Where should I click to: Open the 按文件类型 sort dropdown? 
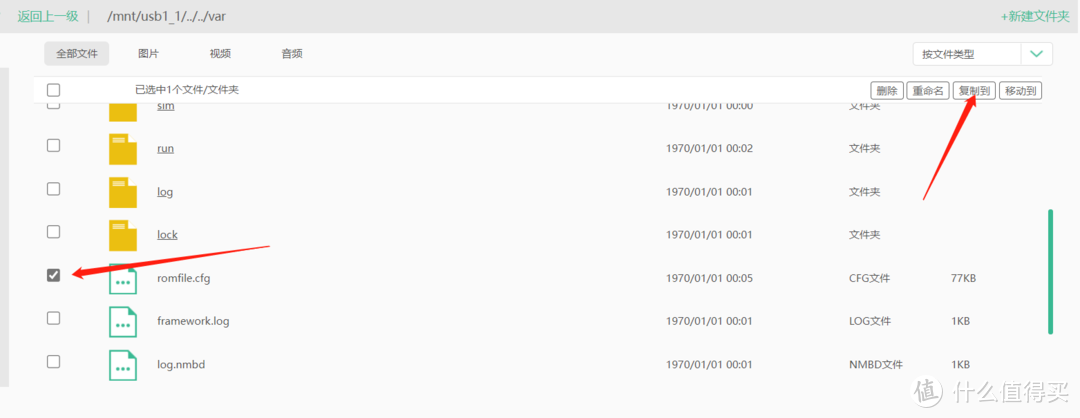(x=967, y=54)
